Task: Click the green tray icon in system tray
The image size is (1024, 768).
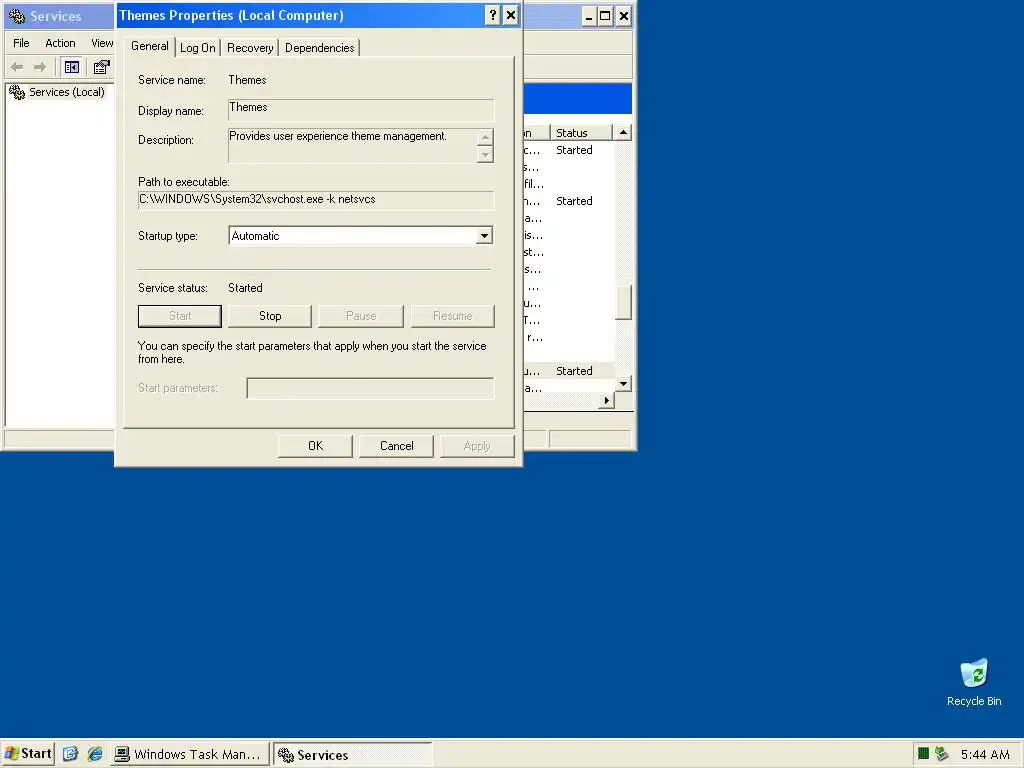Action: (x=923, y=754)
